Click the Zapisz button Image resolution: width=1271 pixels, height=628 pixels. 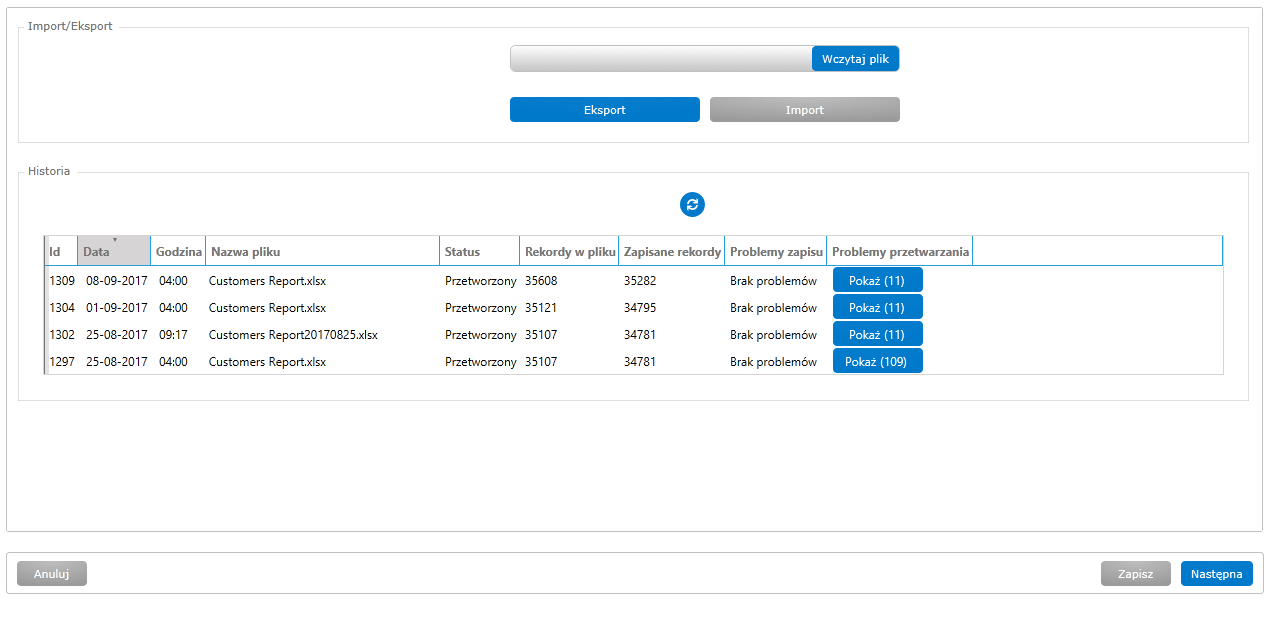click(1135, 574)
